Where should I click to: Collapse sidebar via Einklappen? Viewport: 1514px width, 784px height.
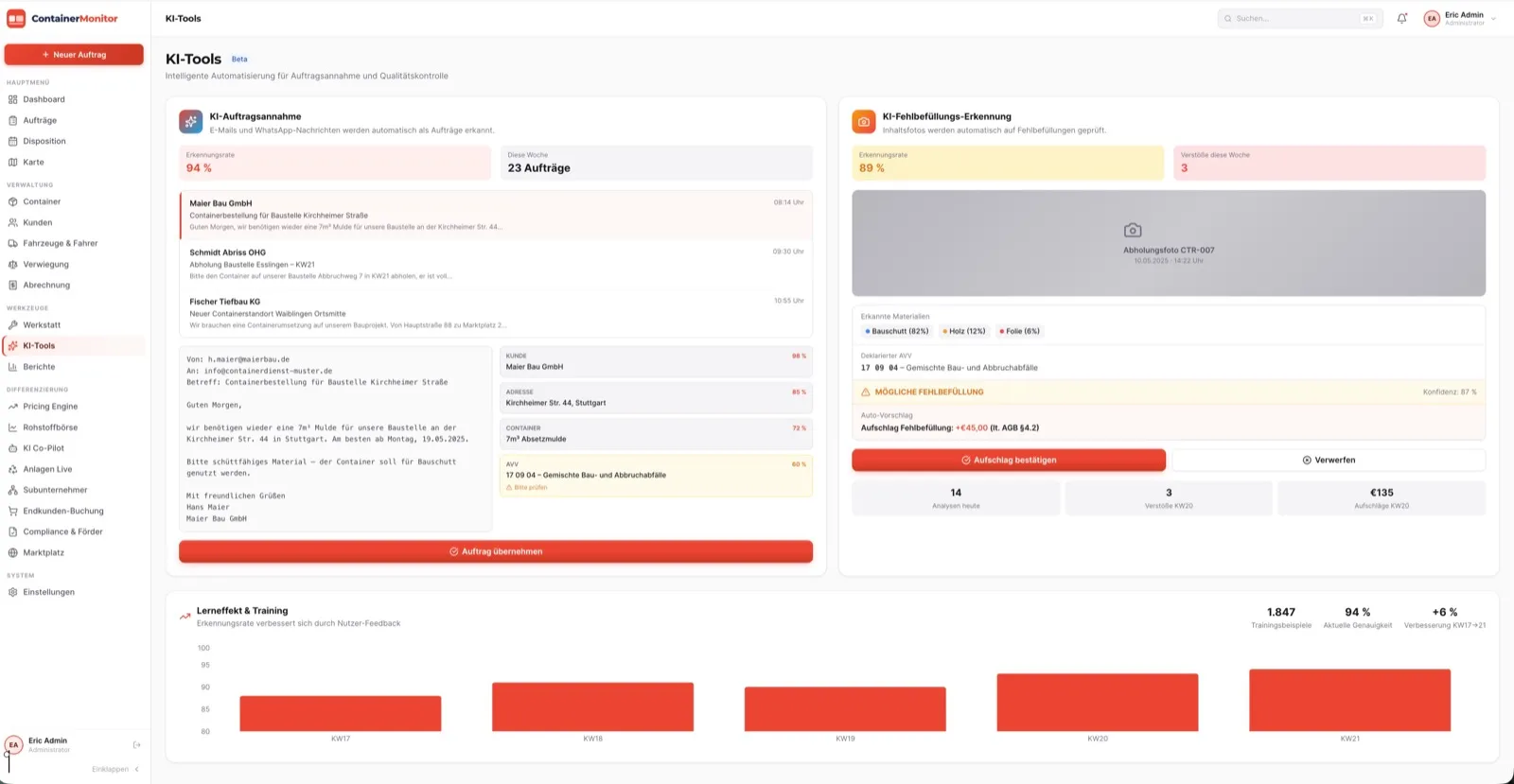pyautogui.click(x=115, y=769)
